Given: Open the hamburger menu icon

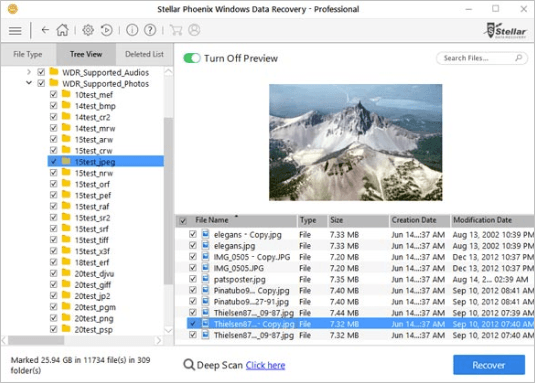Looking at the screenshot, I should 15,31.
